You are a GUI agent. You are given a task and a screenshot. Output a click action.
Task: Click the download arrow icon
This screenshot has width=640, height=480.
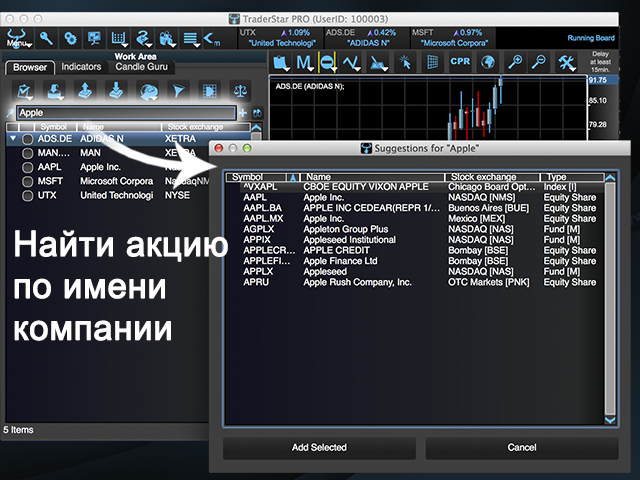[x=116, y=91]
